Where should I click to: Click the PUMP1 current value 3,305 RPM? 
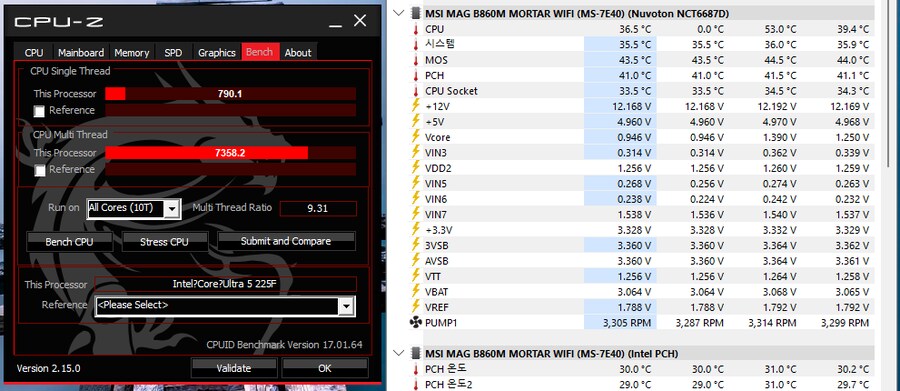tap(627, 323)
